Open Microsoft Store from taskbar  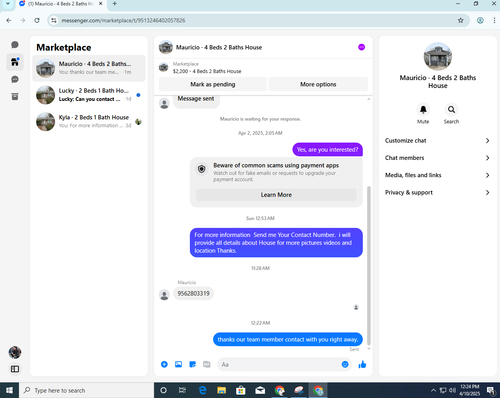[x=241, y=390]
